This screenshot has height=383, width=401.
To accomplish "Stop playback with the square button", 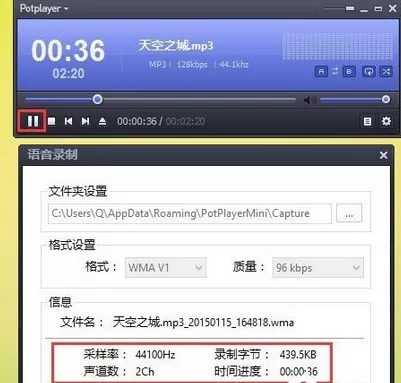I will tap(51, 121).
